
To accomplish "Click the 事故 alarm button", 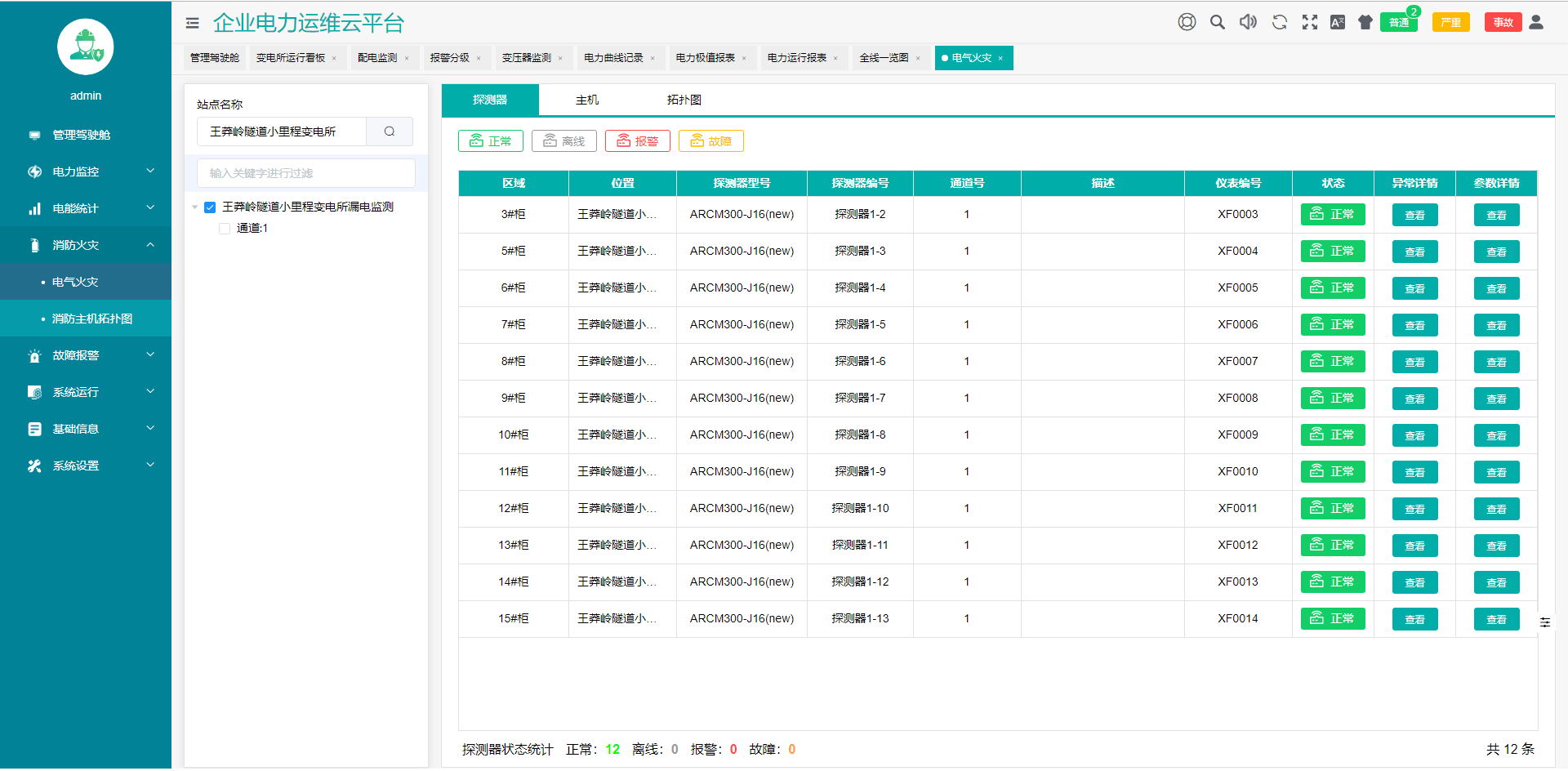I will 1503,22.
